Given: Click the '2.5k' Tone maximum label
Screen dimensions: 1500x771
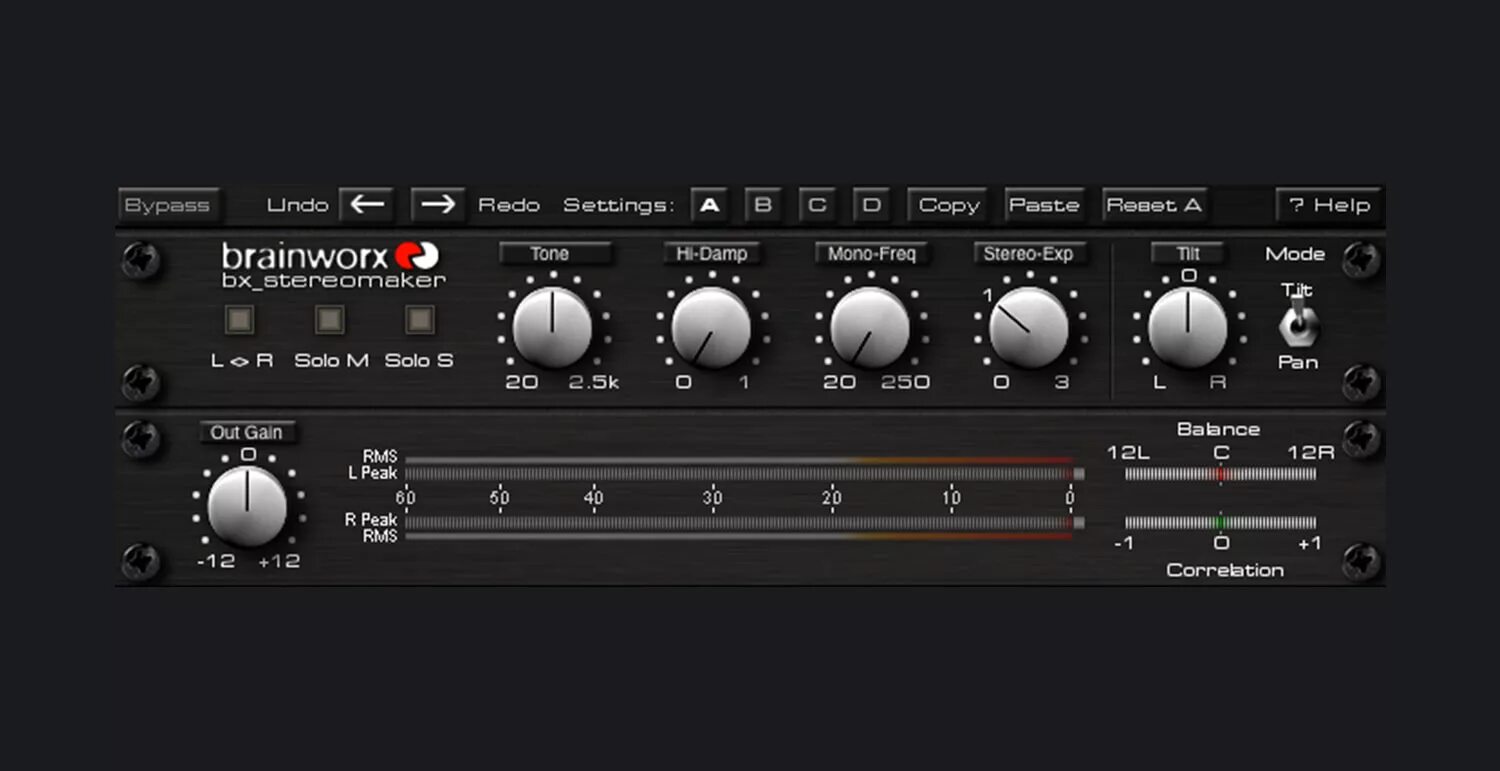Looking at the screenshot, I should pos(594,382).
